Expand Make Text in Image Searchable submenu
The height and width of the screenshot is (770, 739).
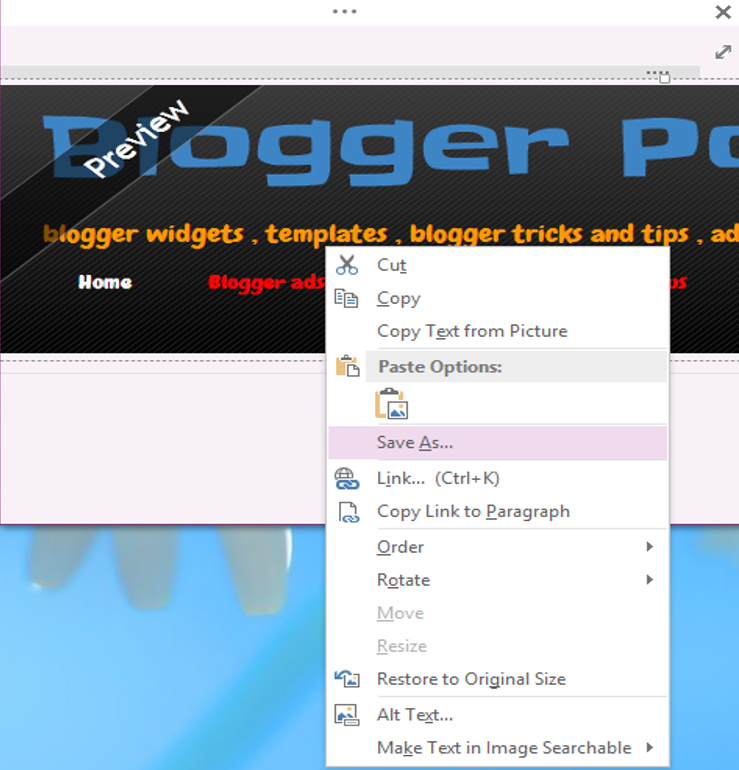tap(650, 747)
